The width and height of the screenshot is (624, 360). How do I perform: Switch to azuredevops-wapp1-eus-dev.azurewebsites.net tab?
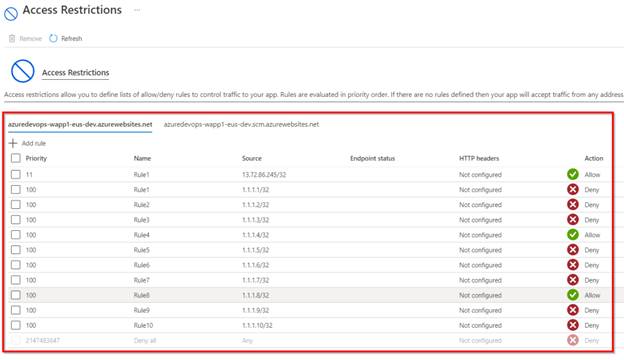[80, 125]
